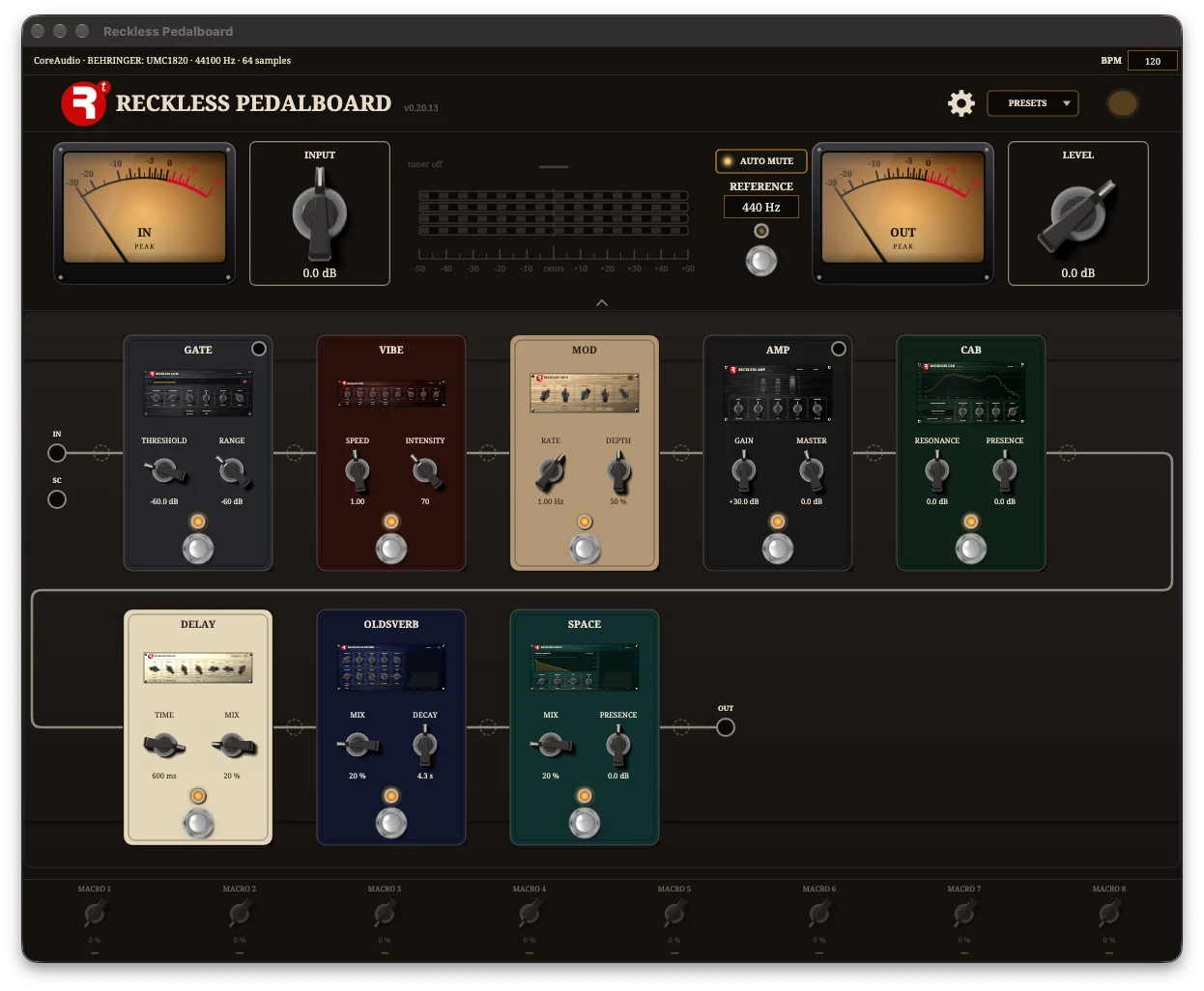Image resolution: width=1204 pixels, height=991 pixels.
Task: Click the GATE THRESHOLD knob
Action: (x=165, y=470)
